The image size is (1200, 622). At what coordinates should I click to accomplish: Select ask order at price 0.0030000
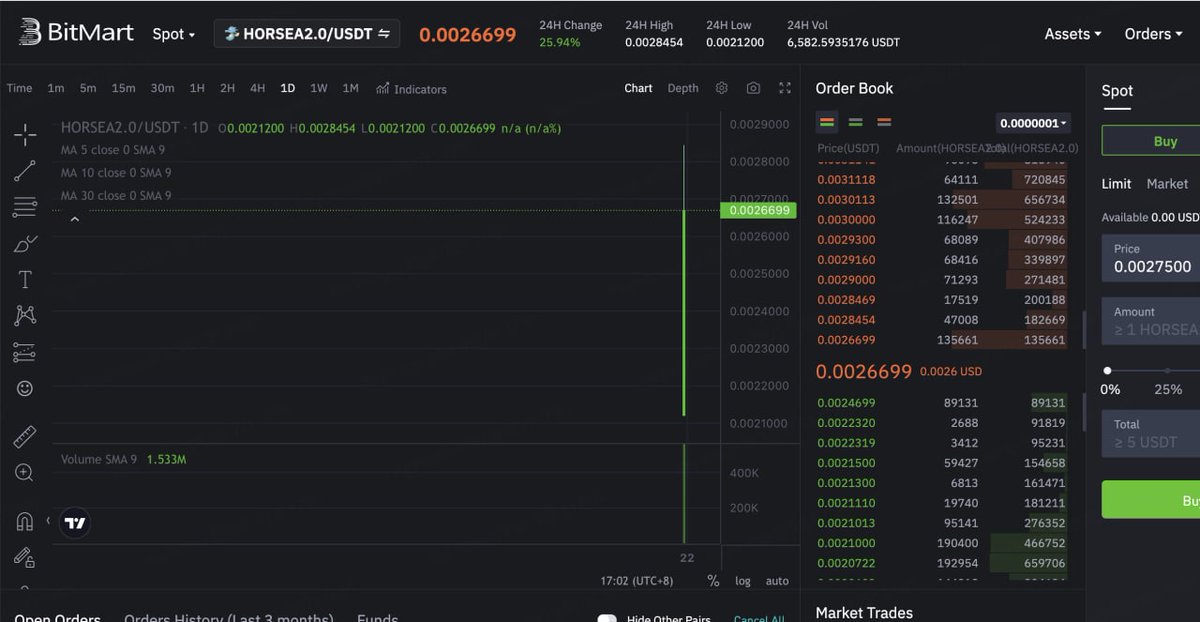pyautogui.click(x=941, y=220)
